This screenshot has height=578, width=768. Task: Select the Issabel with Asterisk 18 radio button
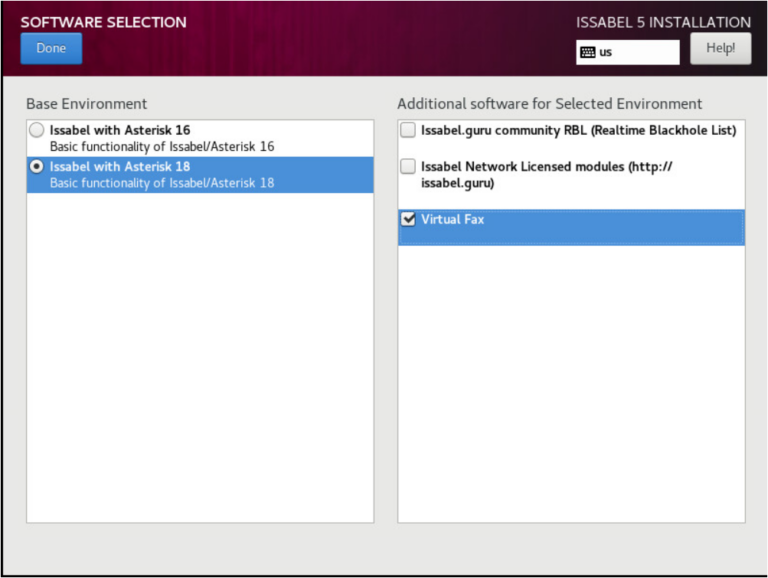(37, 167)
